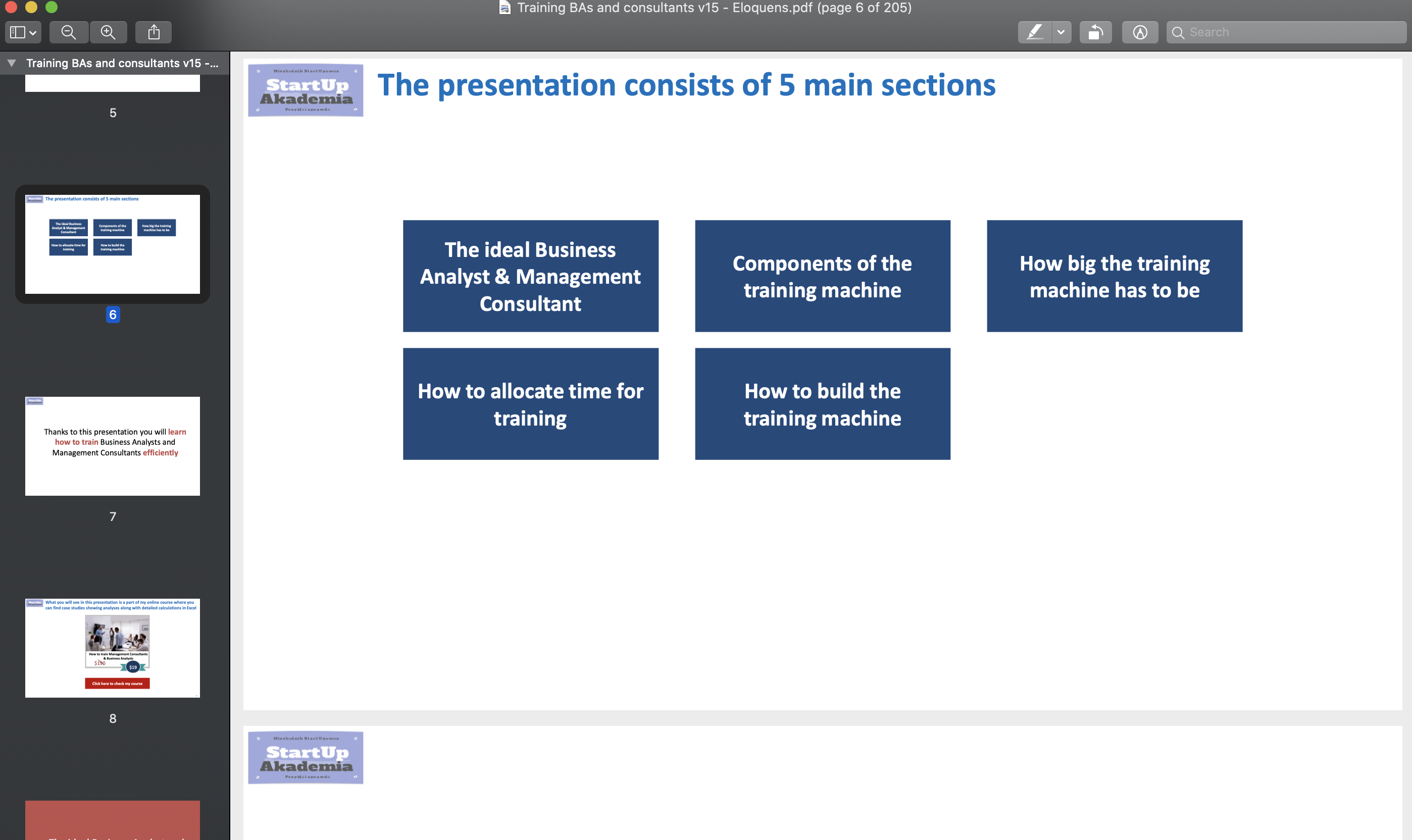Click the page number 6 label
This screenshot has height=840, width=1412.
(113, 314)
